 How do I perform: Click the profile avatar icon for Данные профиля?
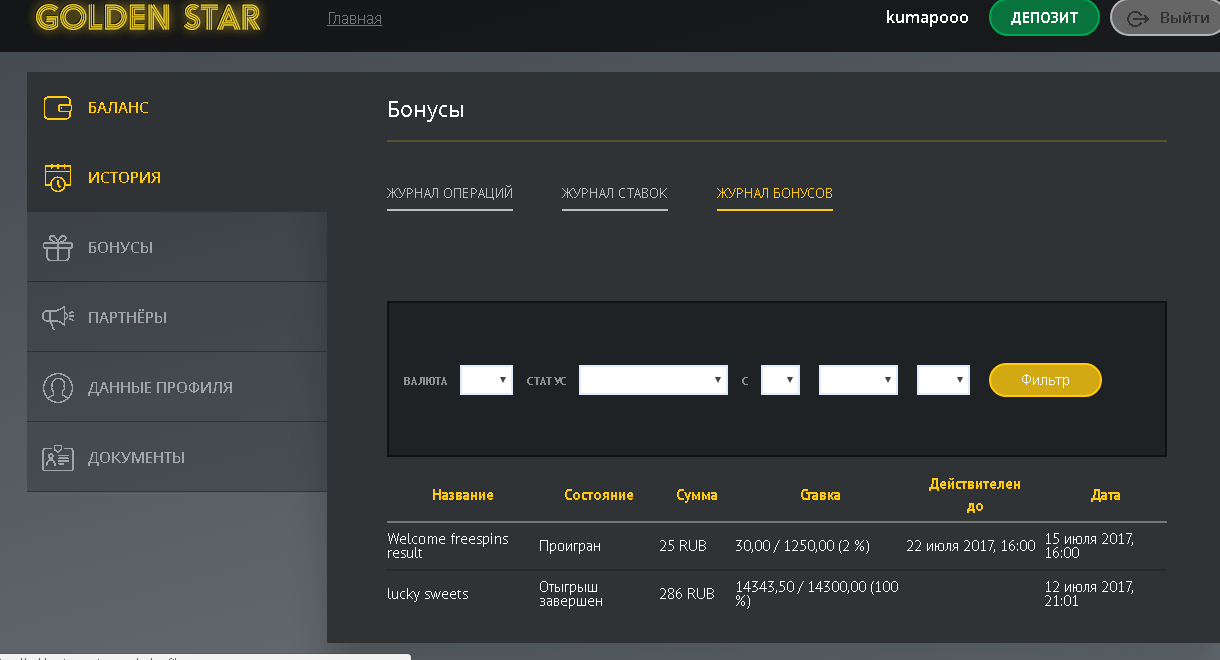[57, 387]
